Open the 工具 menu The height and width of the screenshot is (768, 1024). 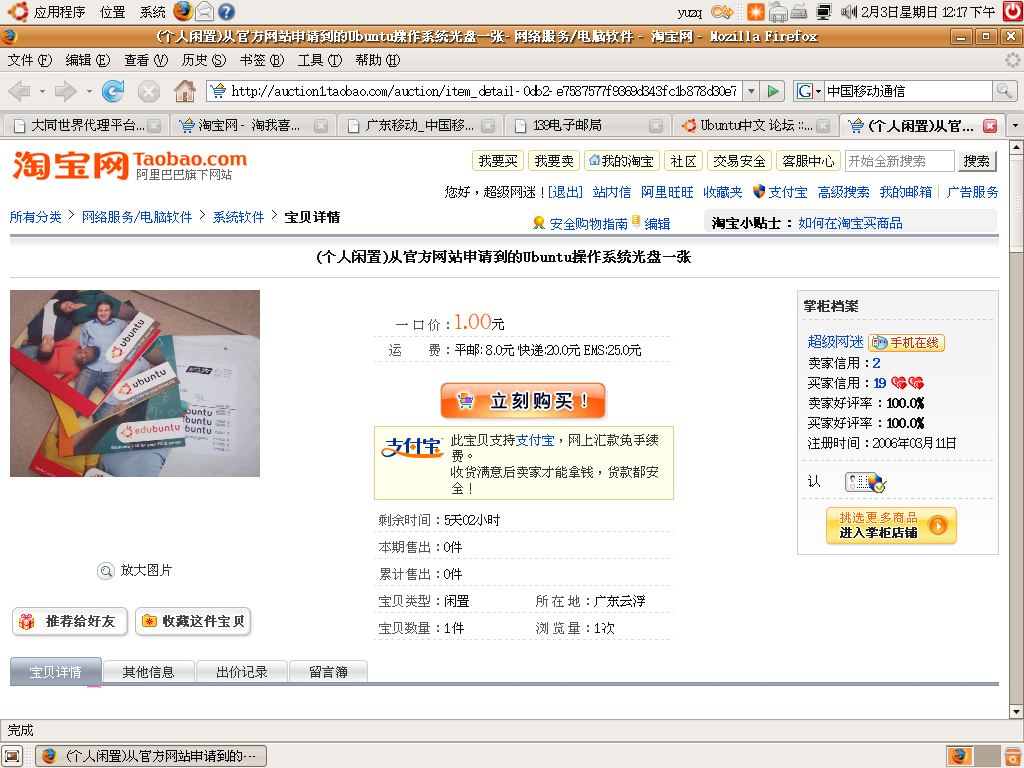point(320,60)
